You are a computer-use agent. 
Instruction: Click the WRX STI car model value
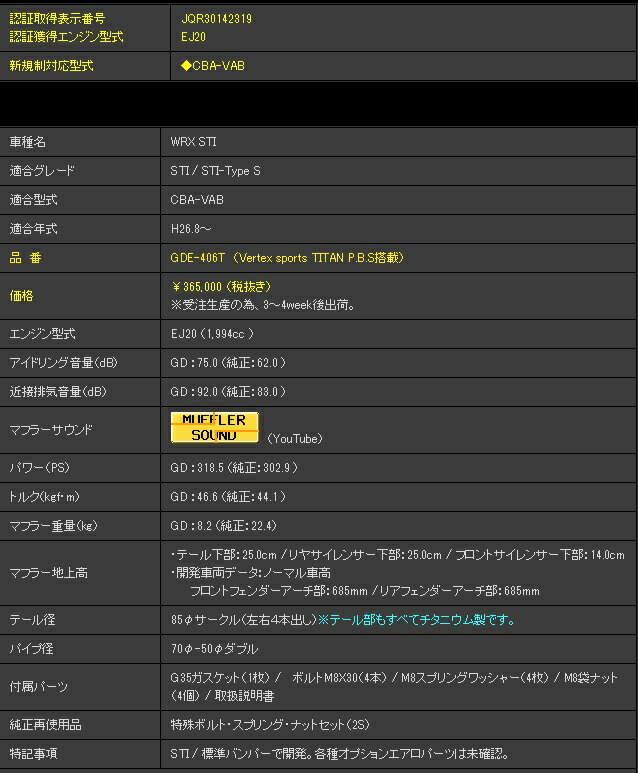[194, 142]
